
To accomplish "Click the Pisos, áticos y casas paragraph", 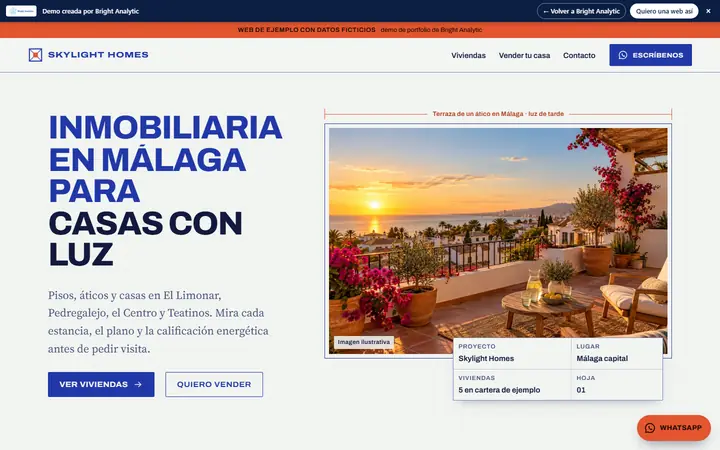I will tap(158, 322).
